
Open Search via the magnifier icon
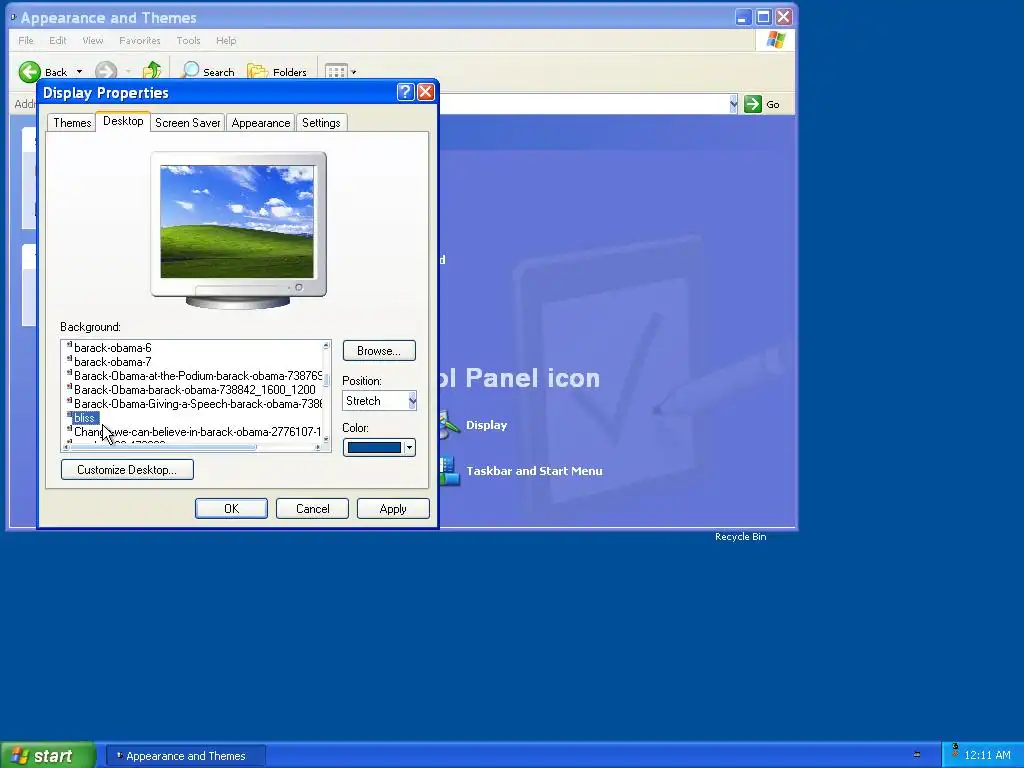click(x=190, y=71)
